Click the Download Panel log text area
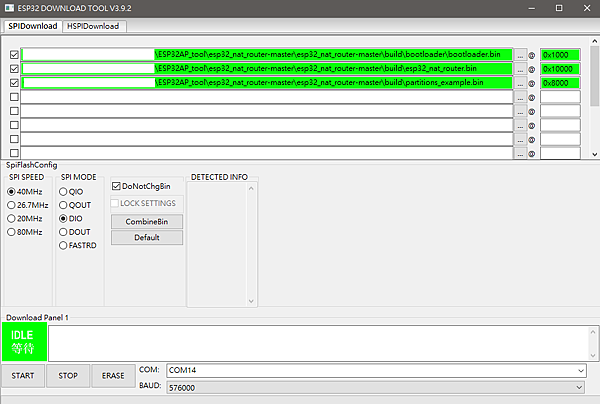600x404 pixels. pyautogui.click(x=319, y=343)
